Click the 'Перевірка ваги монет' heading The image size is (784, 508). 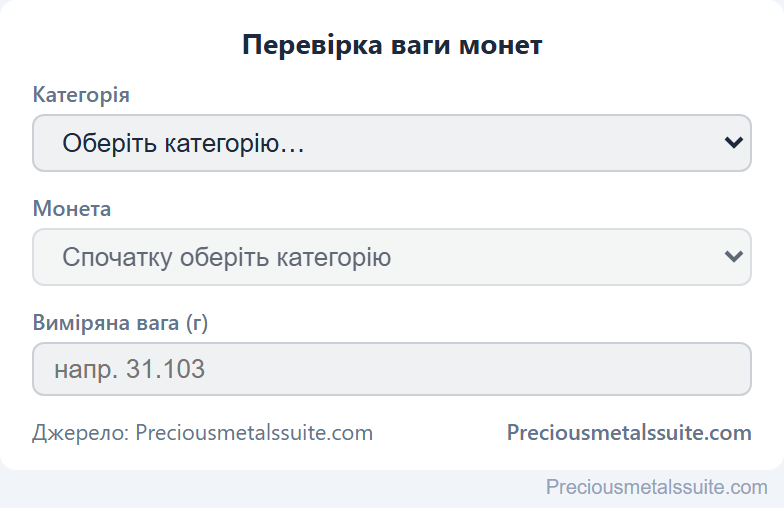pyautogui.click(x=392, y=45)
